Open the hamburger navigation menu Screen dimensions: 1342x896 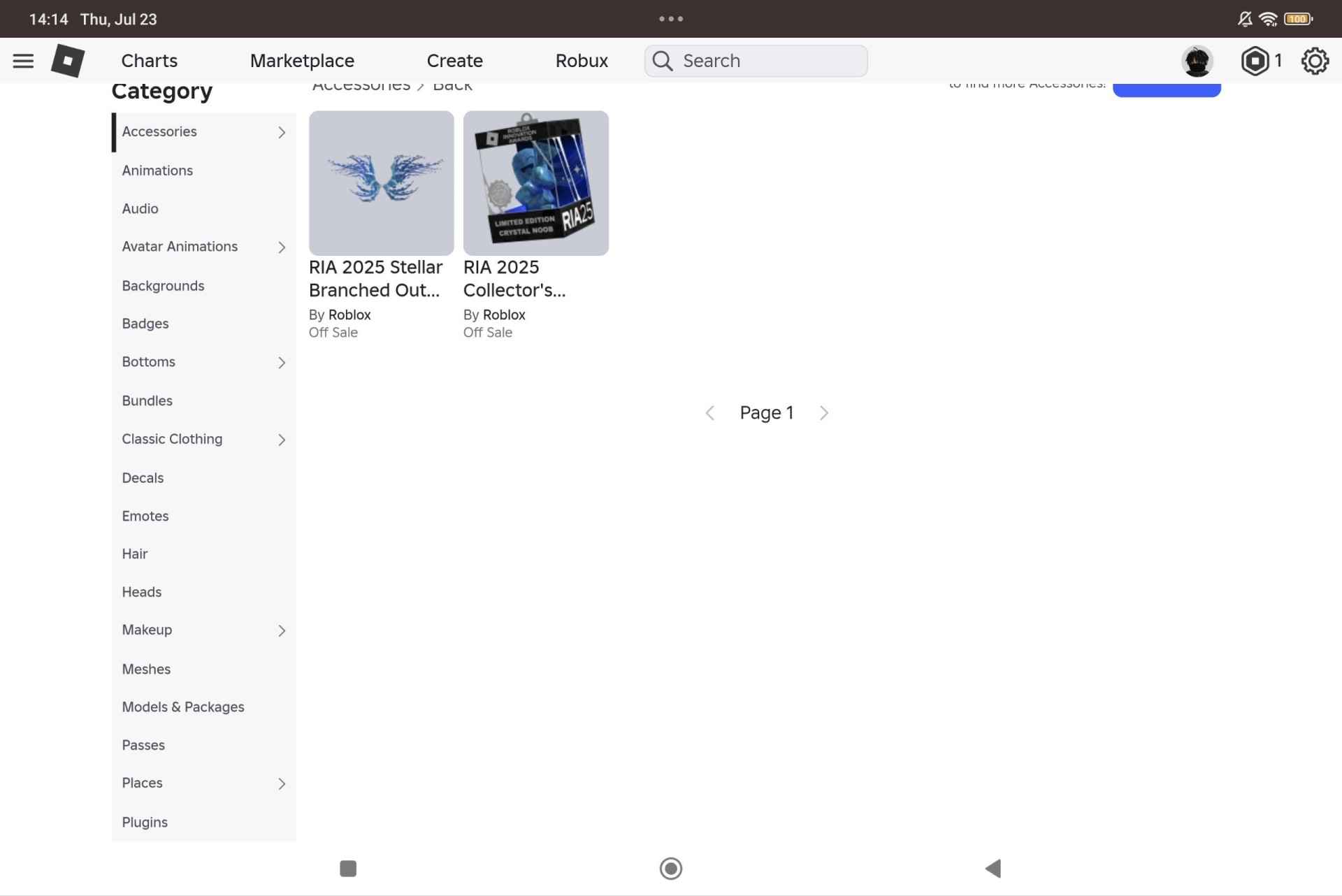point(23,61)
